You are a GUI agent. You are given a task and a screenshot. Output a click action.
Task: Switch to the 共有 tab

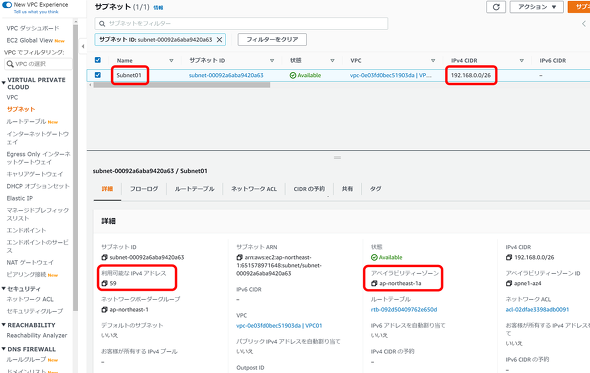point(347,189)
